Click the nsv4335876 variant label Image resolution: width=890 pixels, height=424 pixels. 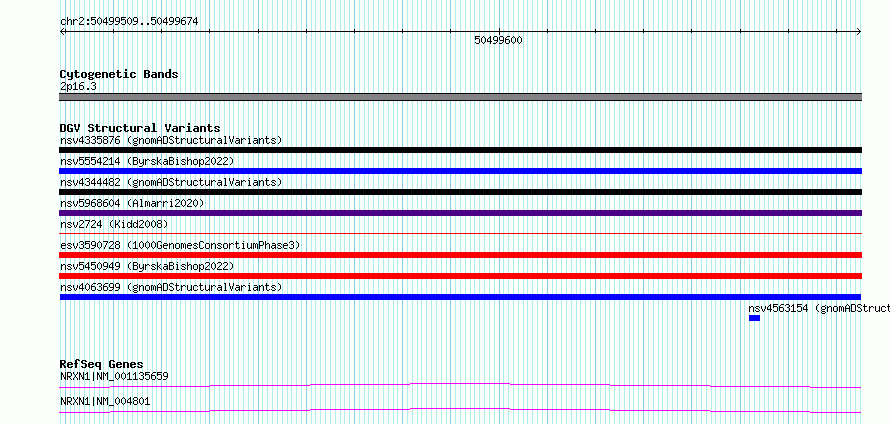pyautogui.click(x=171, y=140)
